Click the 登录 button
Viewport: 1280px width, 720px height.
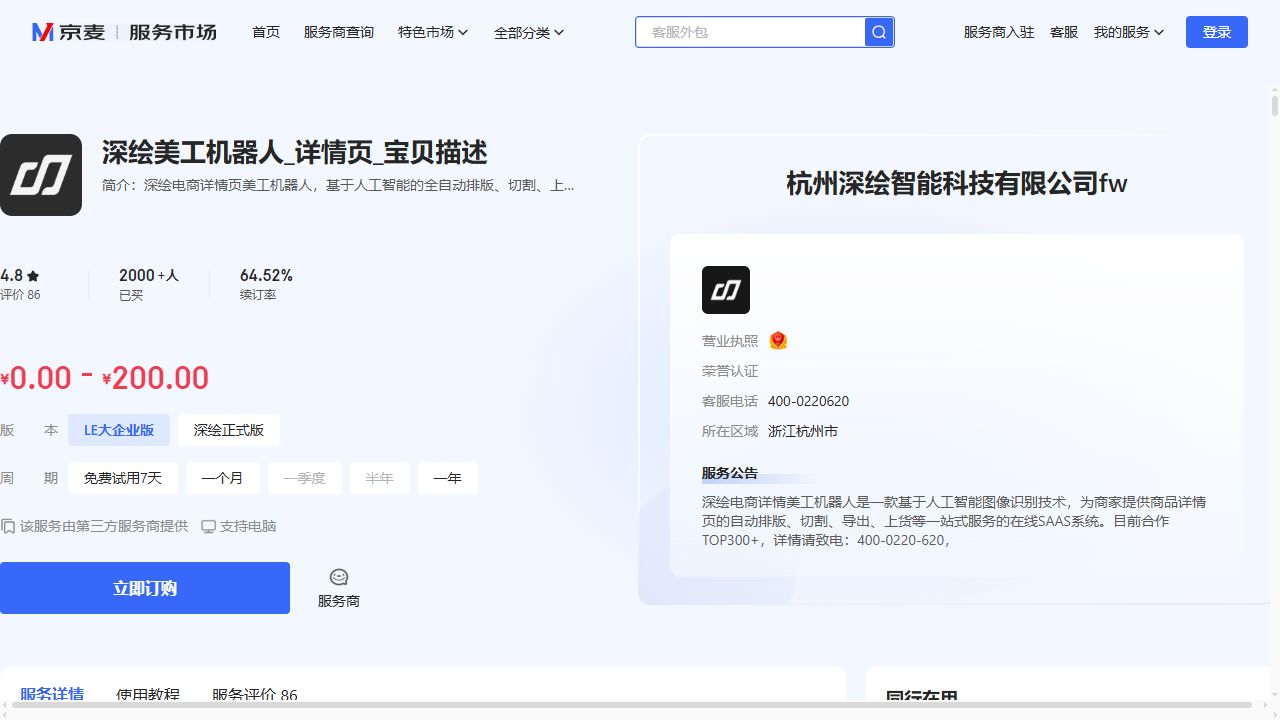[1217, 32]
